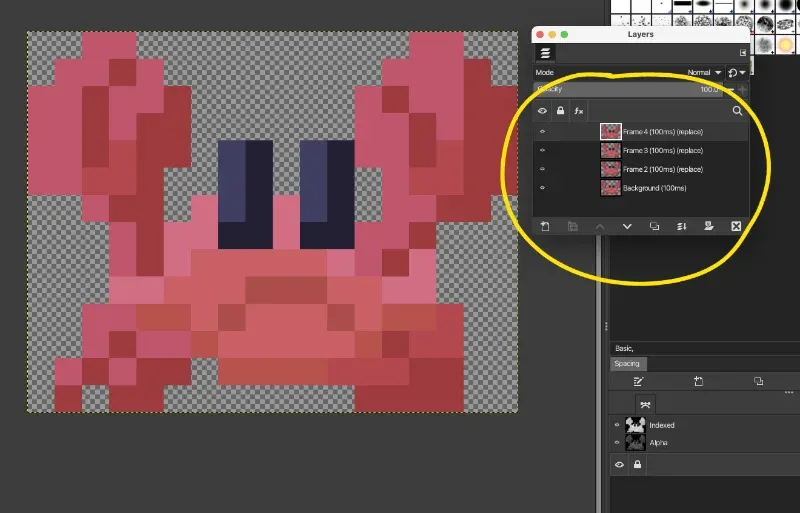Click the duplicate layer icon in Layers panel
Image resolution: width=800 pixels, height=513 pixels.
coord(654,227)
